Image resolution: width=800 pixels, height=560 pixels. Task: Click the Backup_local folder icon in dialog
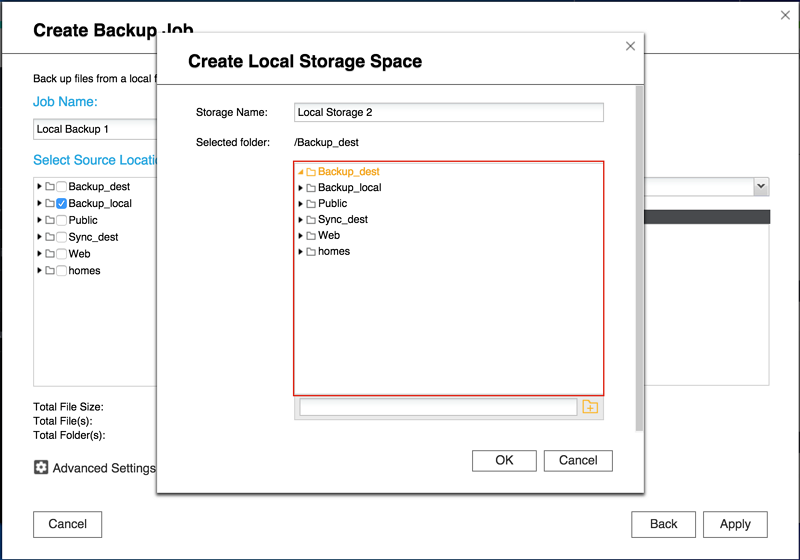click(x=311, y=188)
